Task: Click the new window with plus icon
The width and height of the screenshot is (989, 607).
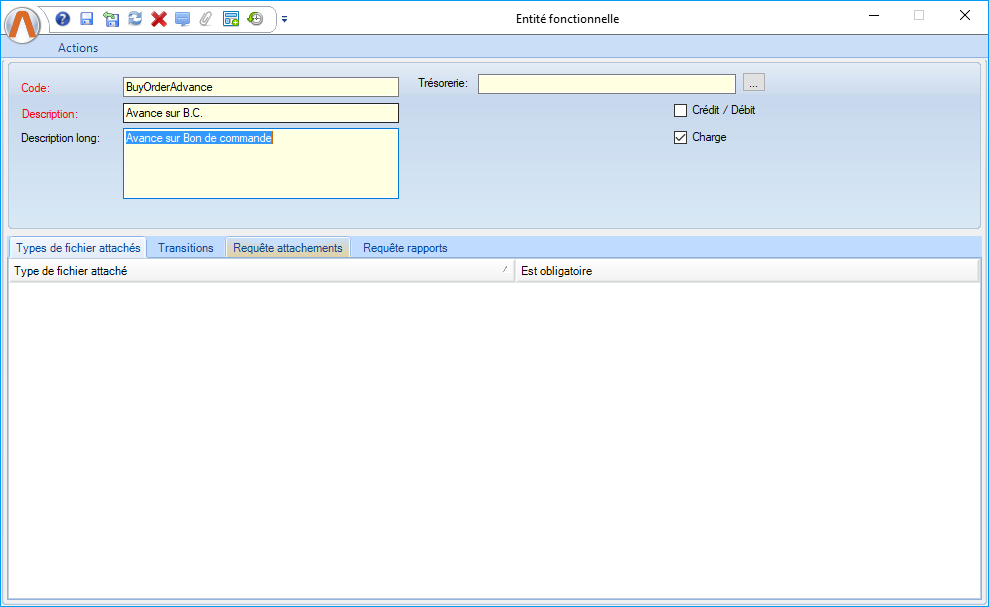Action: coord(231,18)
